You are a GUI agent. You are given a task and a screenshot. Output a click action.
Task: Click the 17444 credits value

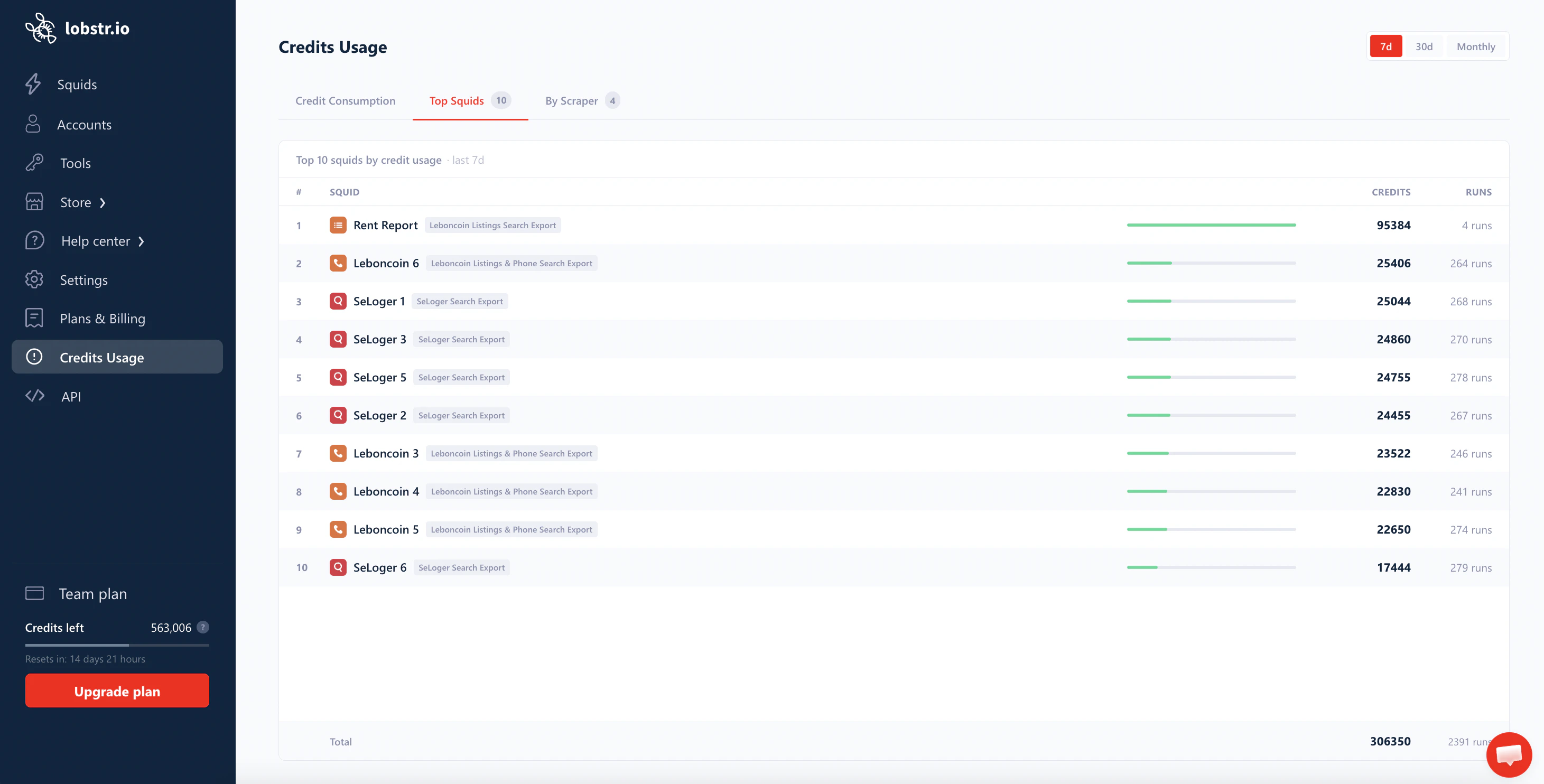[x=1393, y=567]
